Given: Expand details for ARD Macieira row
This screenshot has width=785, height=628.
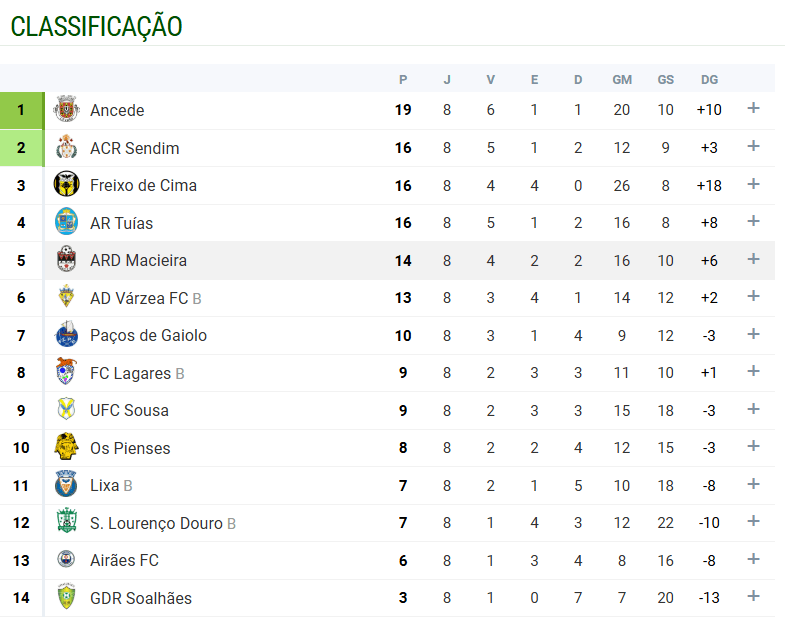Looking at the screenshot, I should (753, 259).
